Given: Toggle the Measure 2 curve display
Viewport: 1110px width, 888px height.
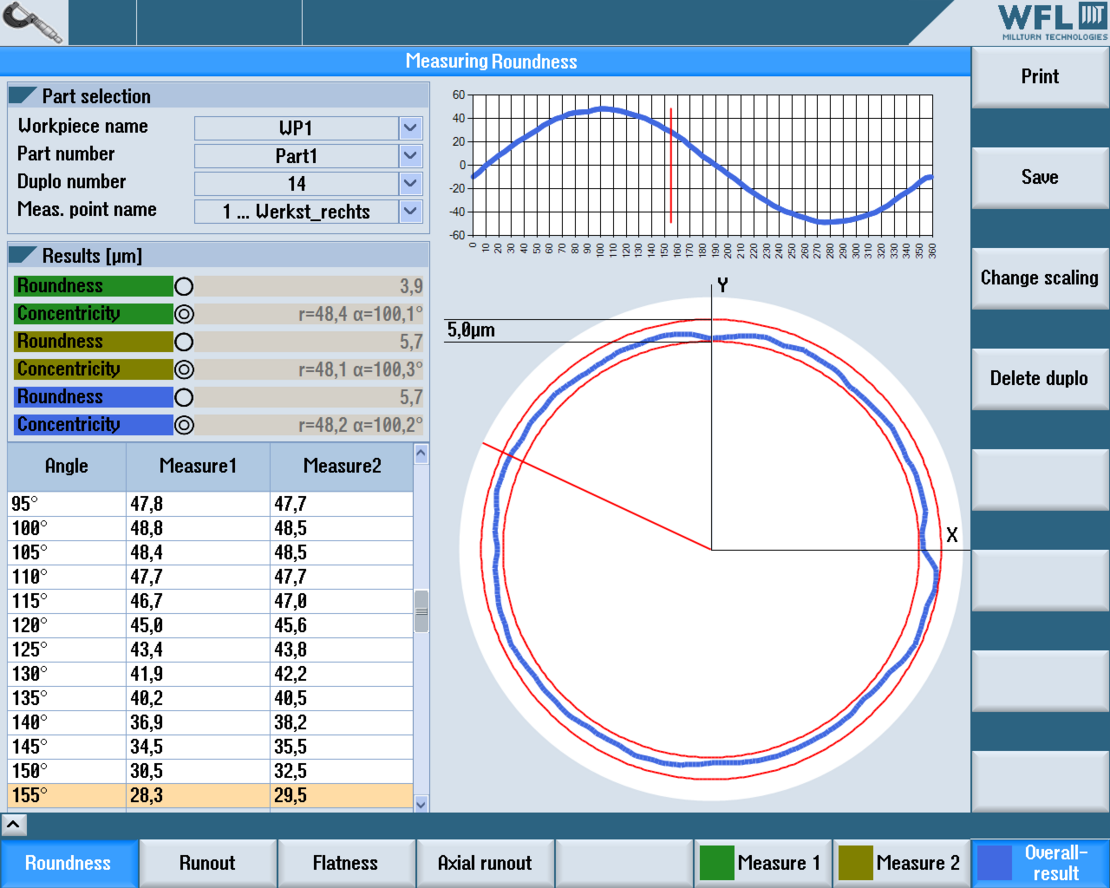Looking at the screenshot, I should (x=901, y=863).
